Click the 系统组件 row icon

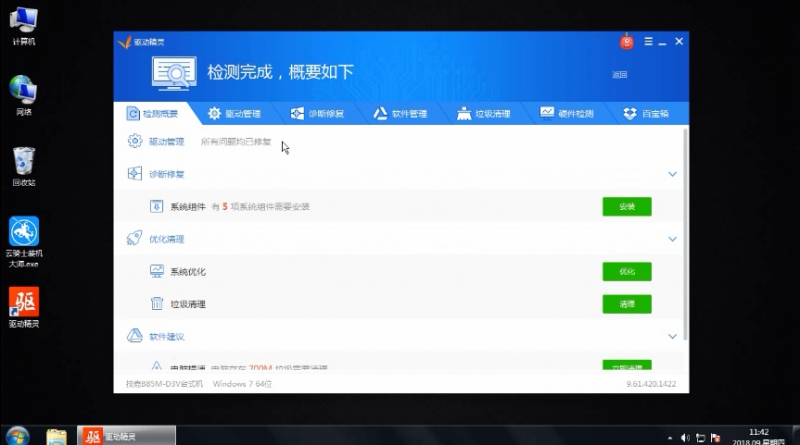pos(156,206)
